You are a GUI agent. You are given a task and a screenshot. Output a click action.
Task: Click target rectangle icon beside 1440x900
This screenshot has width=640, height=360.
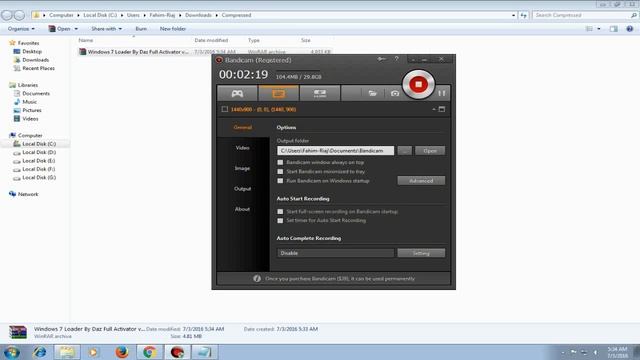tap(224, 109)
